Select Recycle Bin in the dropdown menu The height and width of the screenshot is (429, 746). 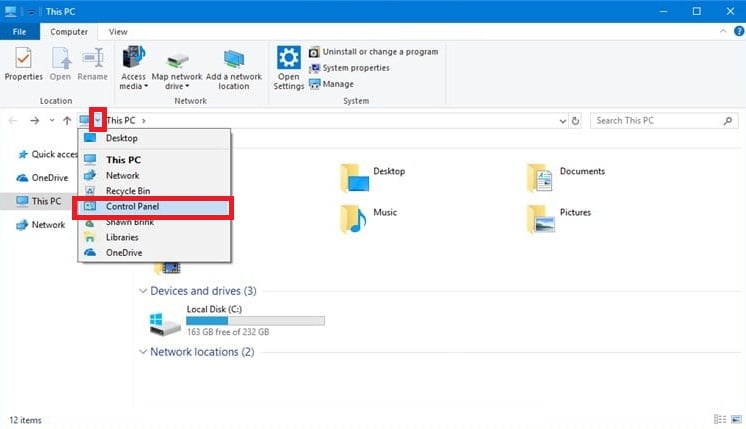click(x=154, y=191)
